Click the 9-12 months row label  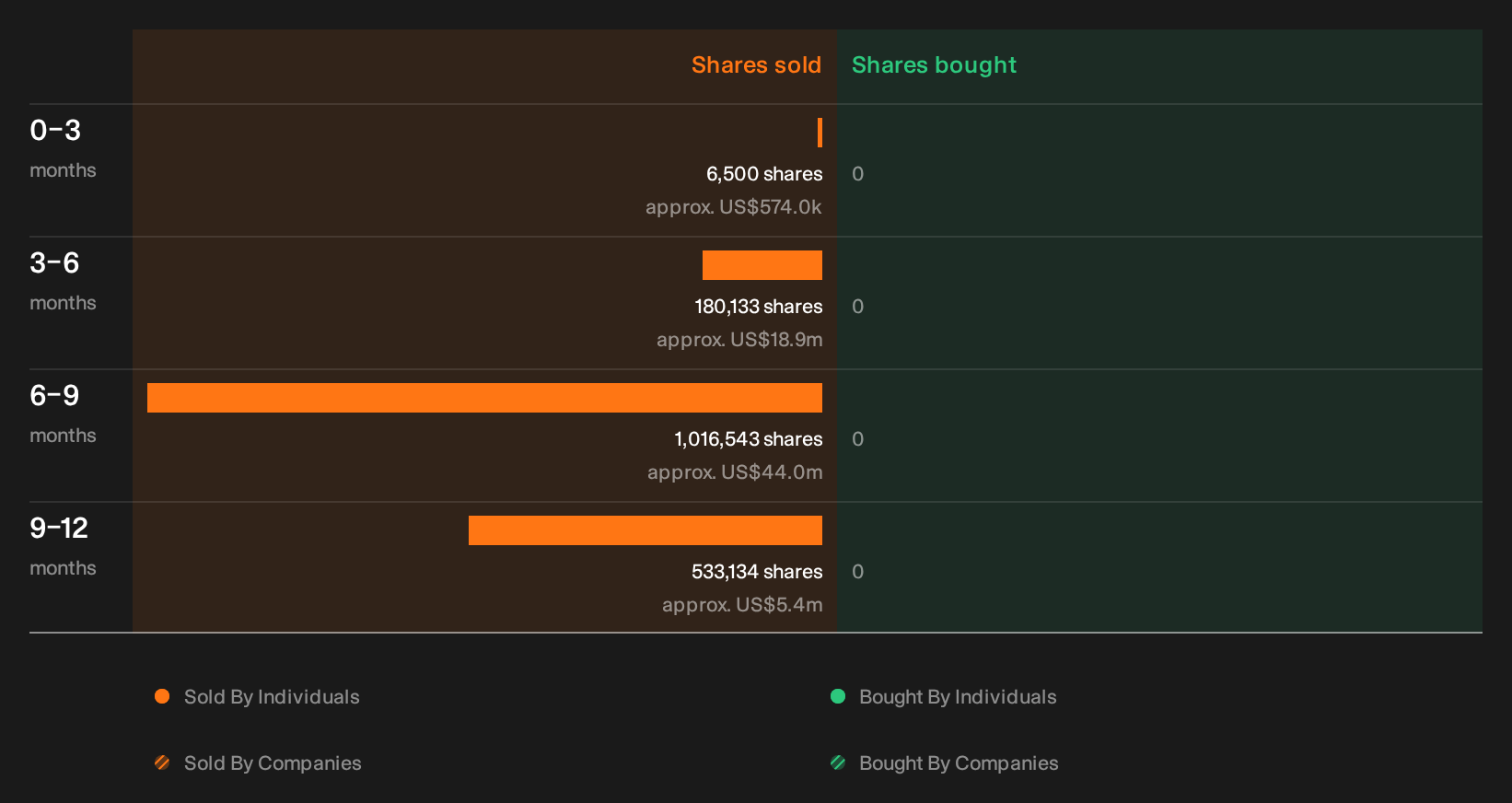[x=63, y=546]
